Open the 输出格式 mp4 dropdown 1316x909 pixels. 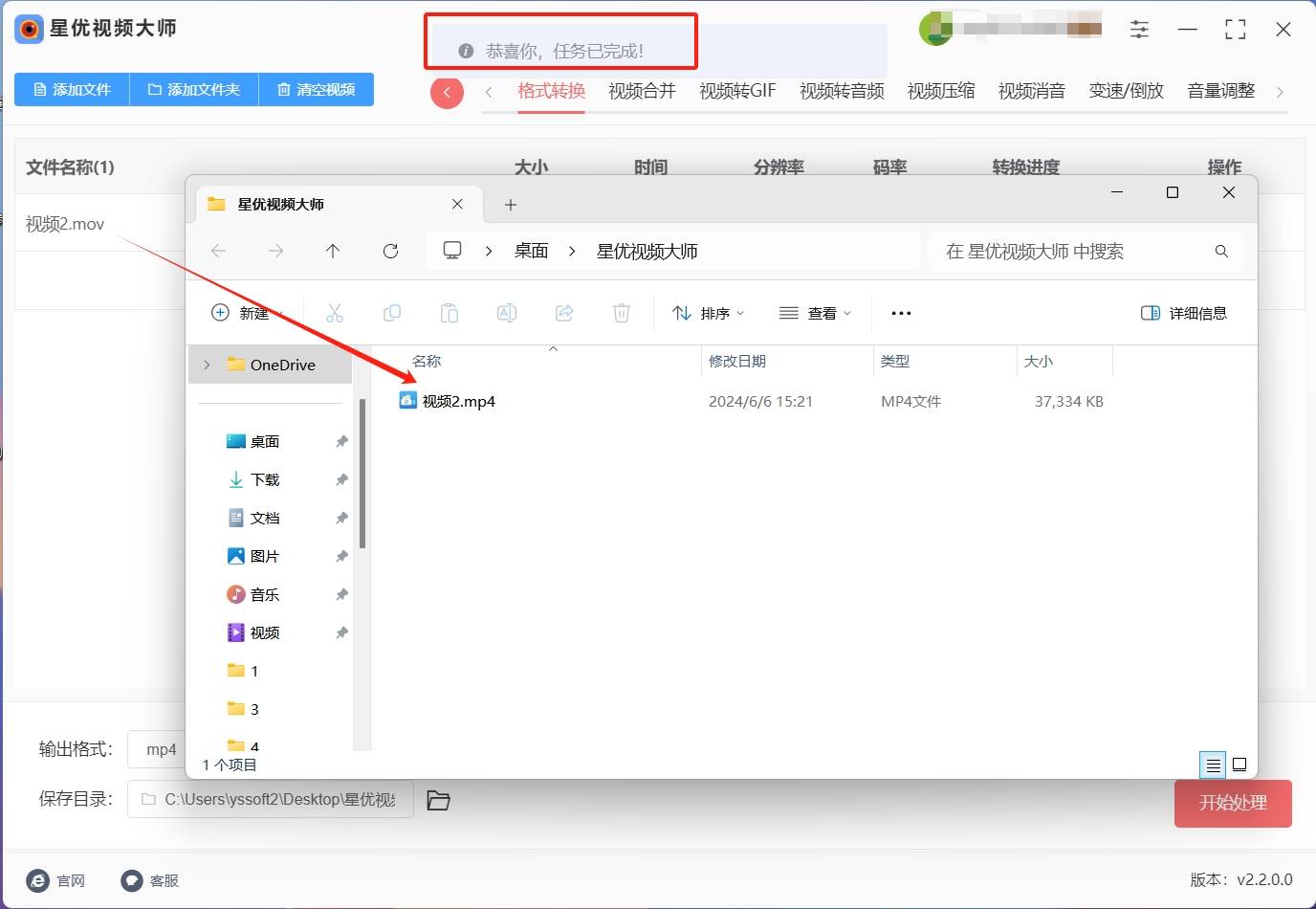(158, 749)
